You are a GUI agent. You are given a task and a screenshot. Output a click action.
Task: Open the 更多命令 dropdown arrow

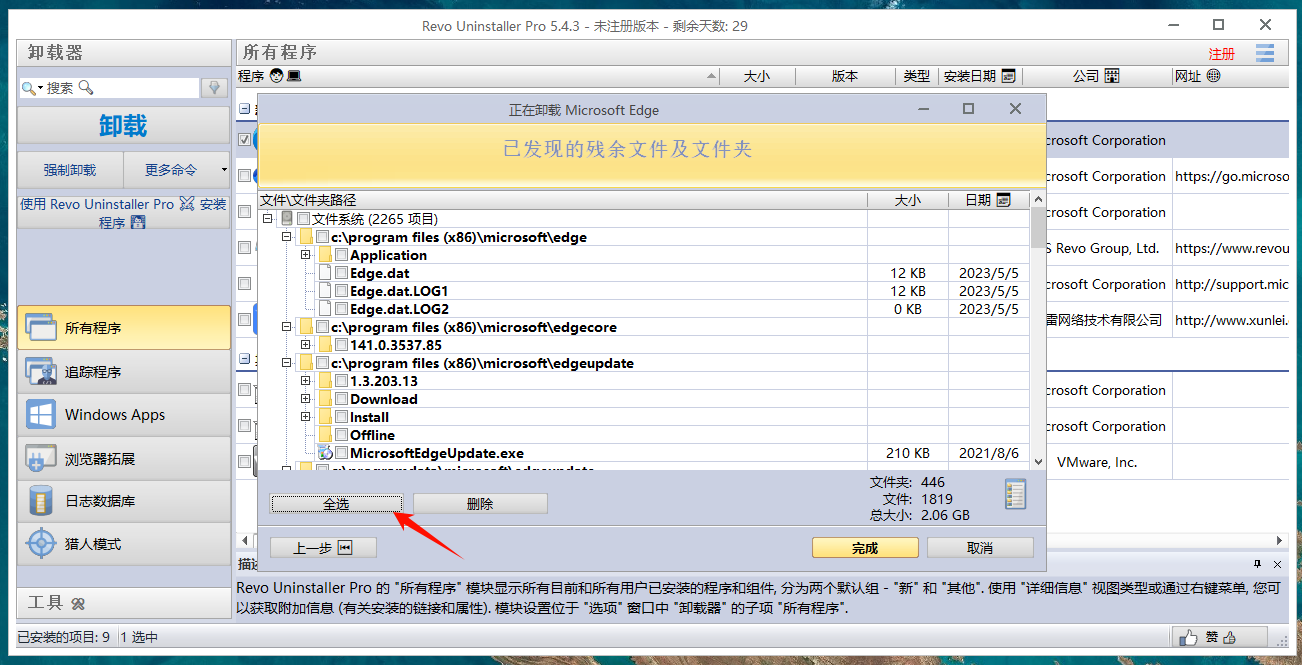[224, 170]
